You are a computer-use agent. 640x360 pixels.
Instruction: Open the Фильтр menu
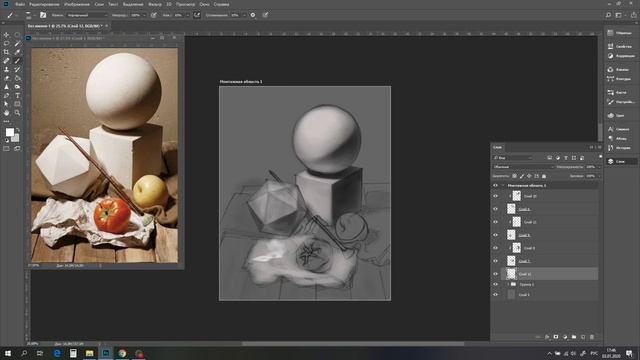point(155,4)
